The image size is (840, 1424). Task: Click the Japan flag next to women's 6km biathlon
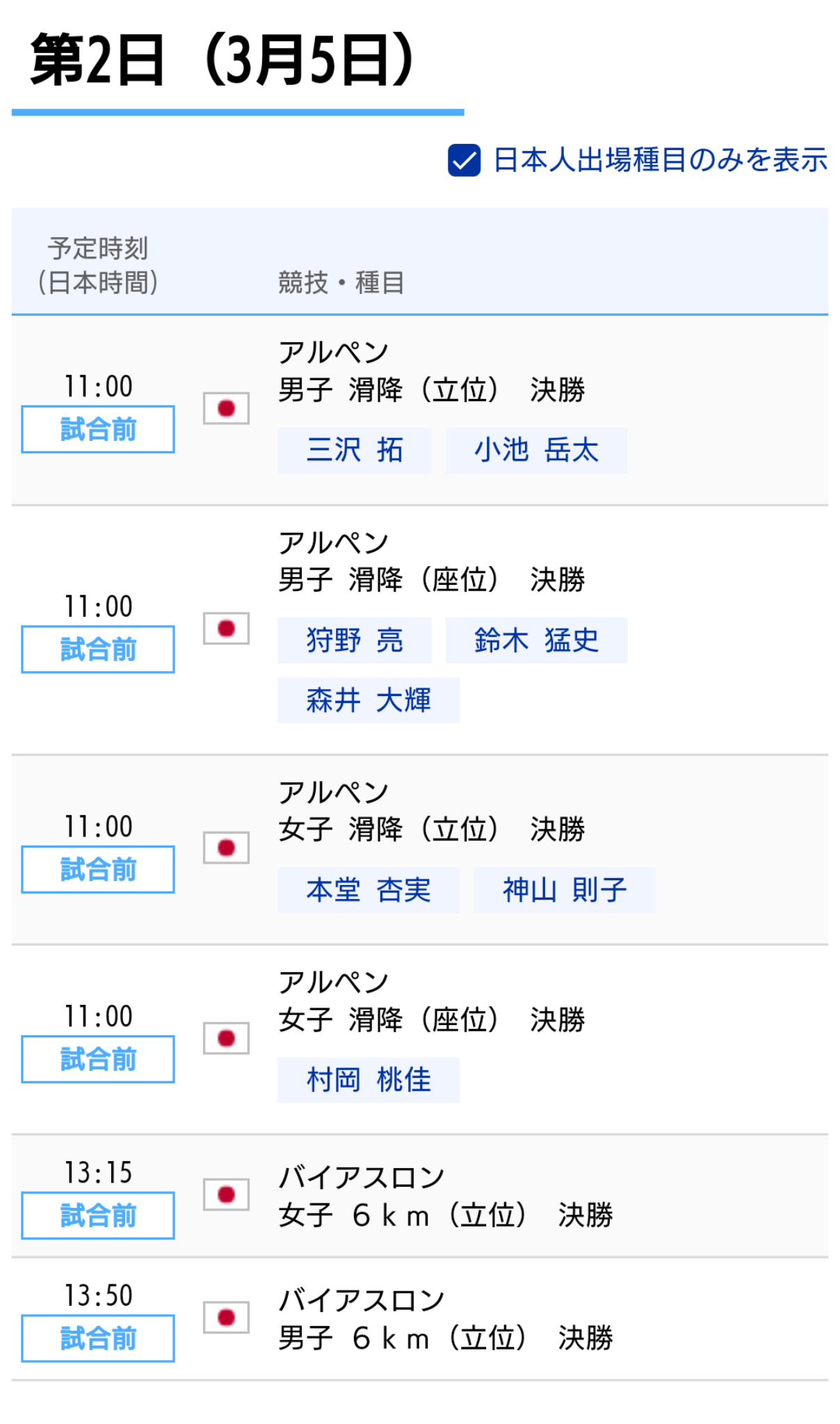pos(227,1194)
